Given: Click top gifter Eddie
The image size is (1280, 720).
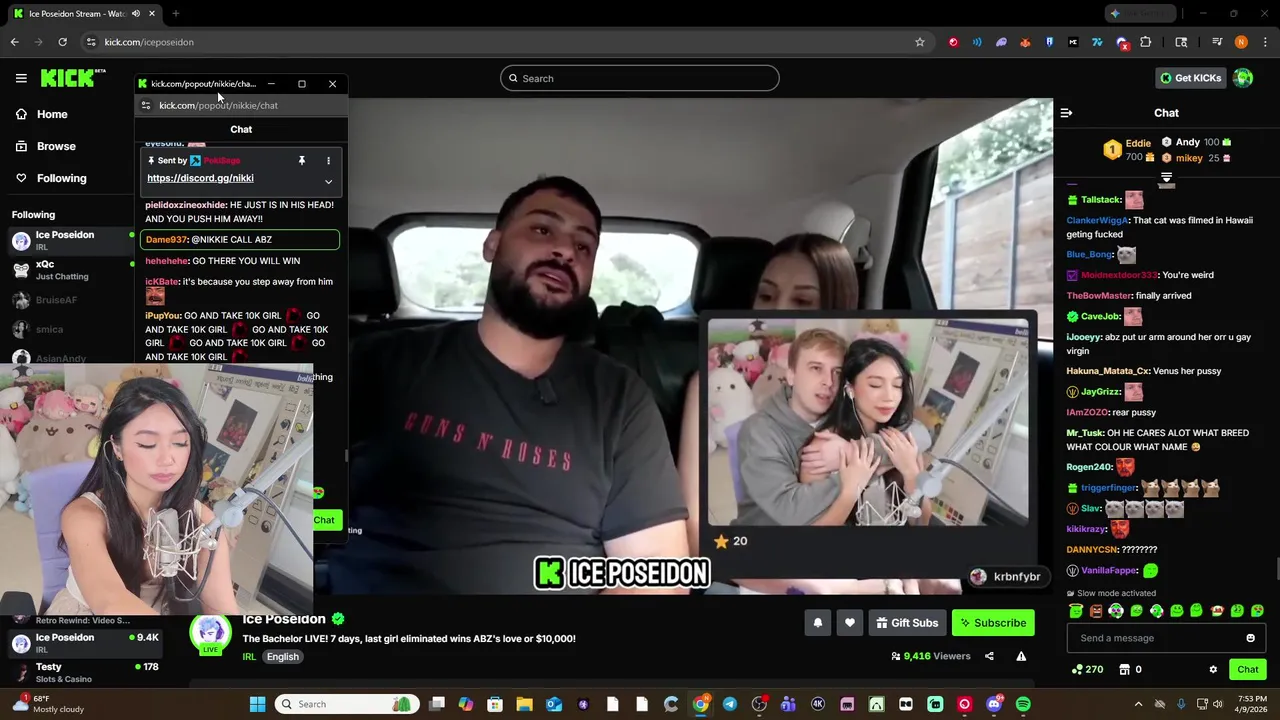Looking at the screenshot, I should coord(1138,143).
